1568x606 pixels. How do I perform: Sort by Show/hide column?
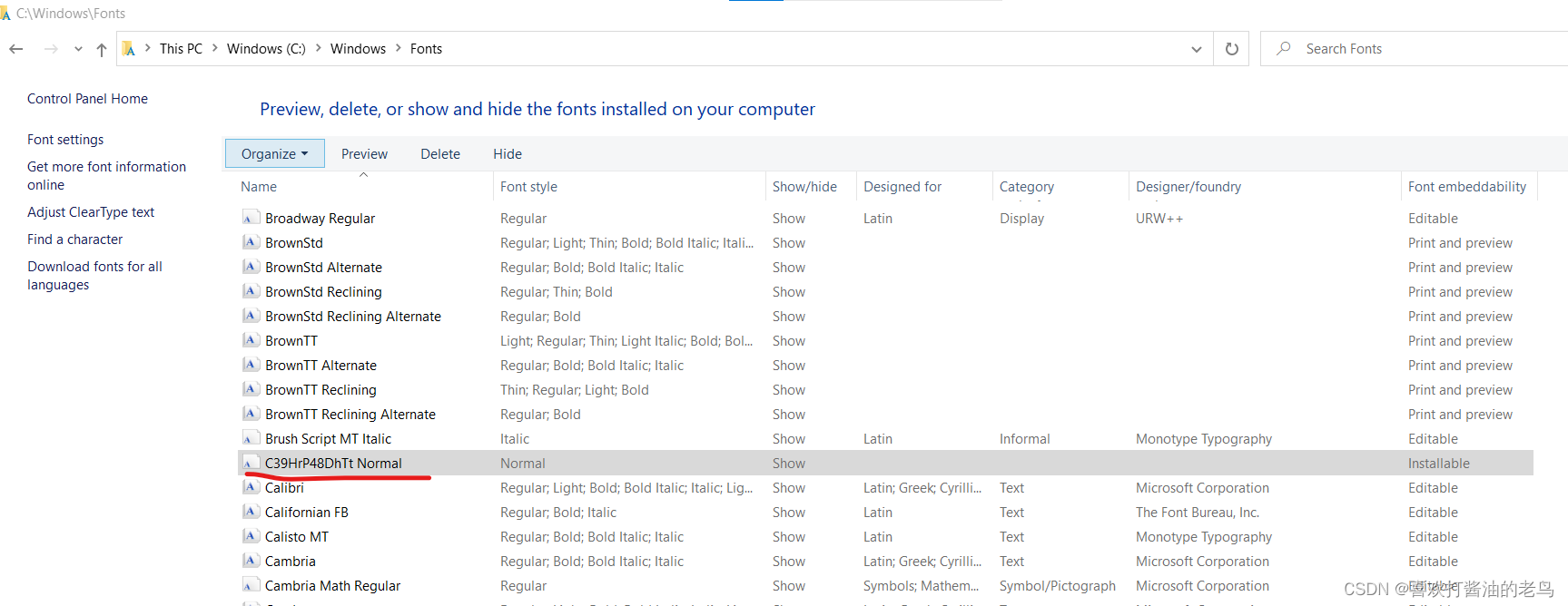tap(804, 187)
